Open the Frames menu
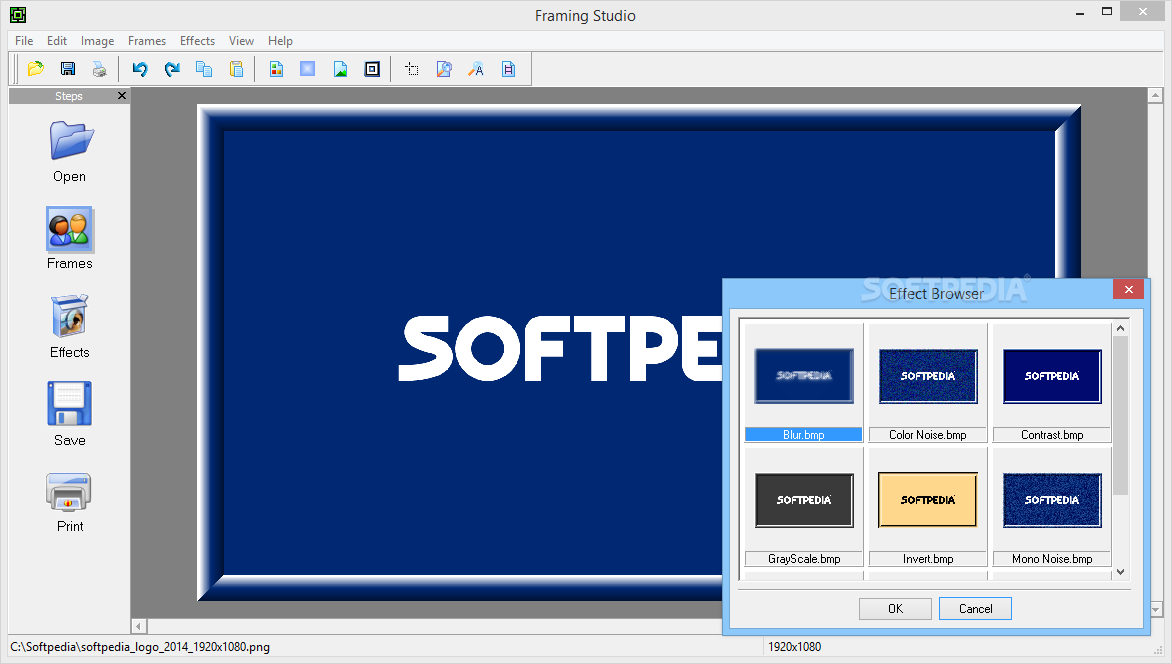Screen dimensions: 1172x664 (146, 40)
